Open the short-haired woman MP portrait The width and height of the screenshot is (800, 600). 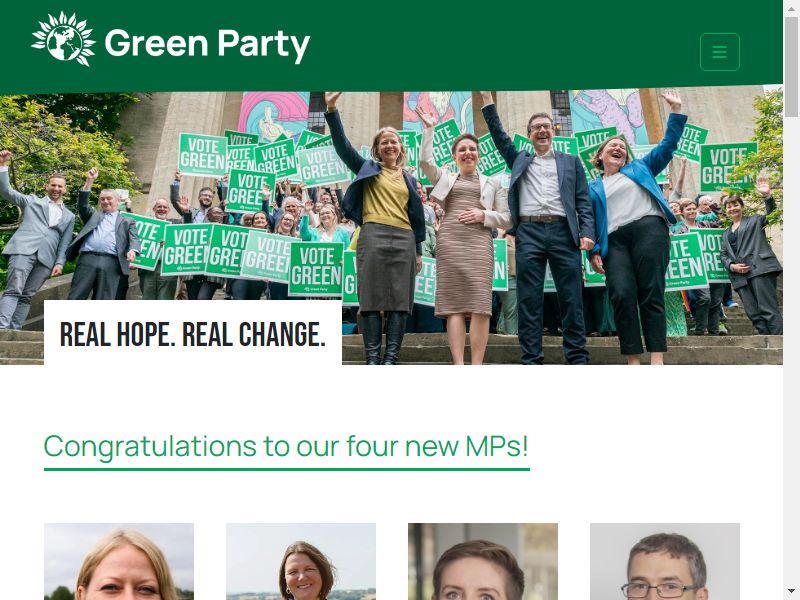pyautogui.click(x=483, y=561)
